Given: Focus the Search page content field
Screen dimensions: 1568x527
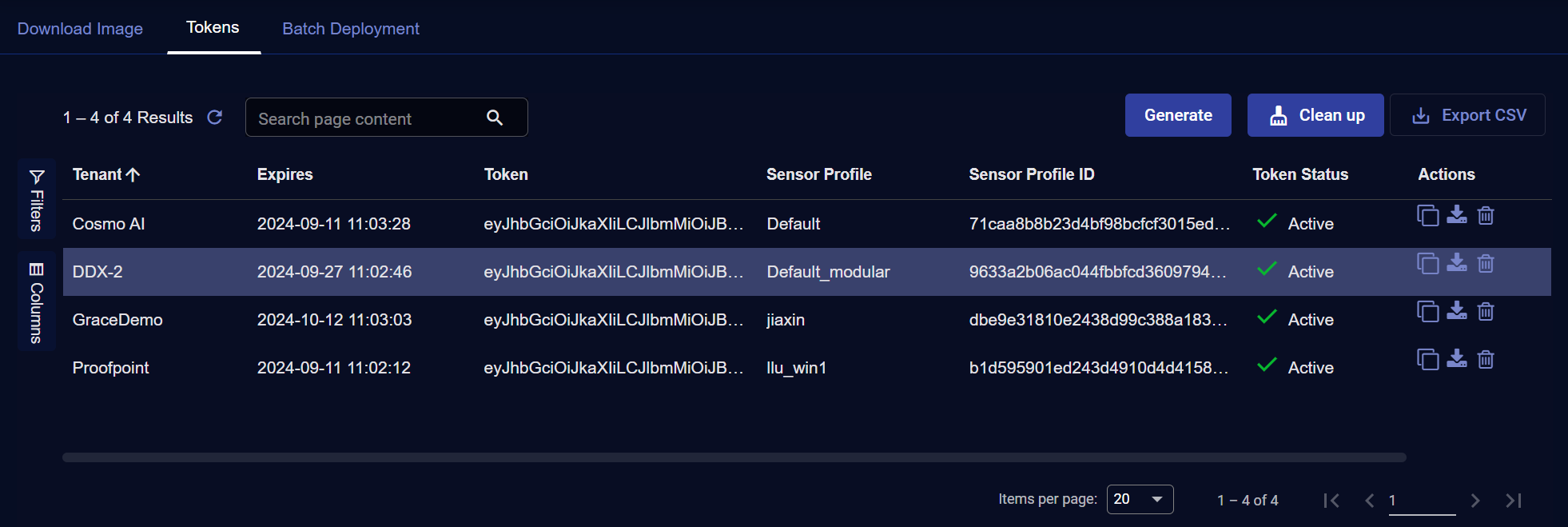Looking at the screenshot, I should pos(368,118).
